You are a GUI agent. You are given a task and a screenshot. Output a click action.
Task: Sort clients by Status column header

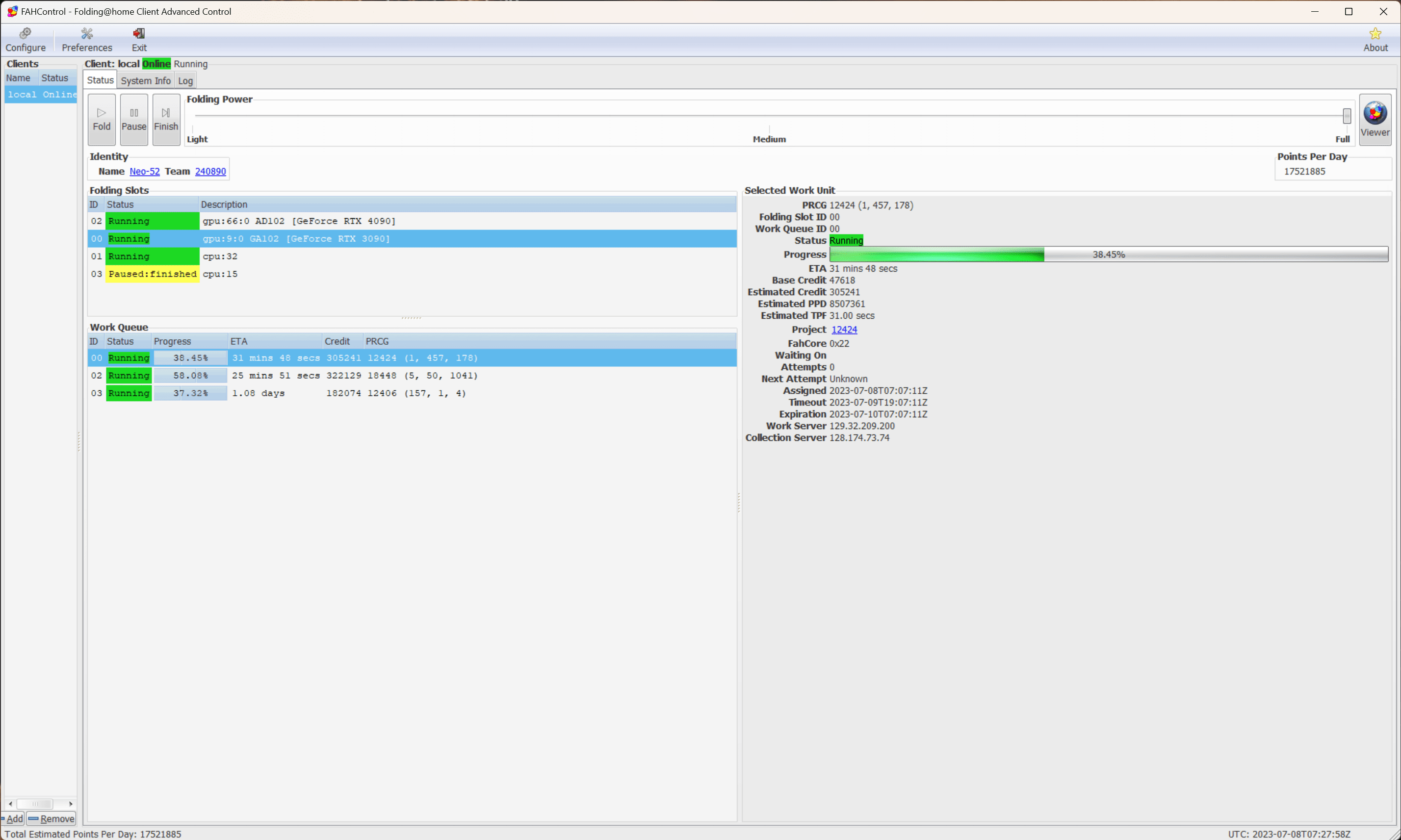point(58,78)
